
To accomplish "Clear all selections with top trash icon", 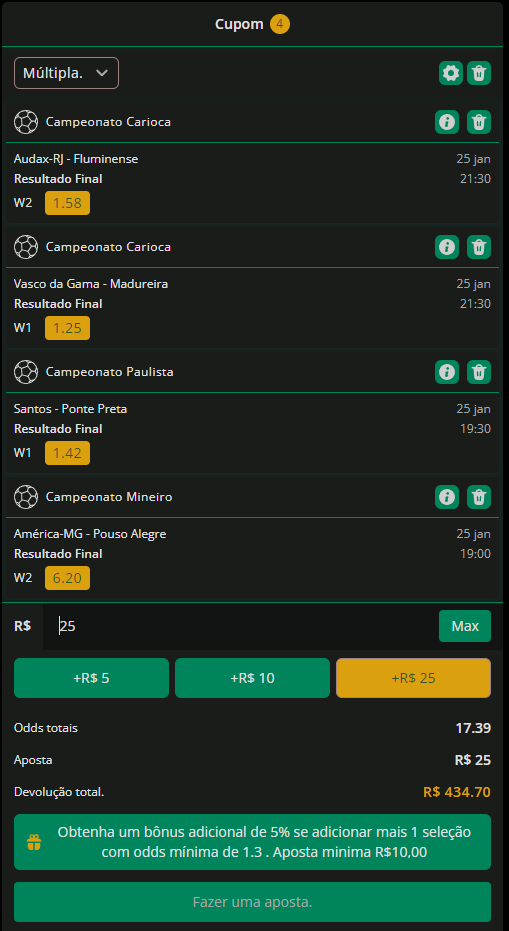I will coord(479,73).
